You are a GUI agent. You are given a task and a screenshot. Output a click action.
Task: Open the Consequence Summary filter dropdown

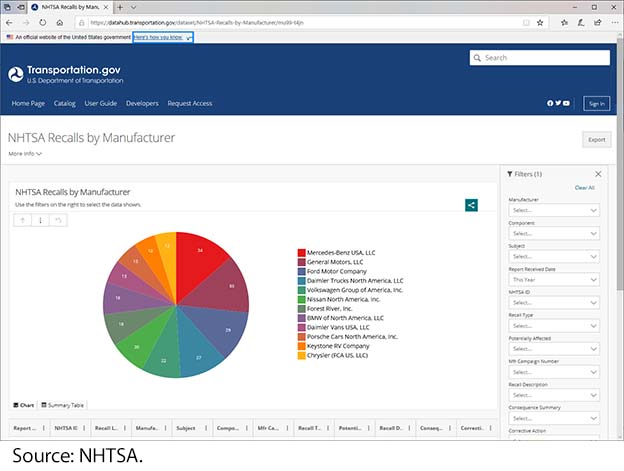point(554,418)
